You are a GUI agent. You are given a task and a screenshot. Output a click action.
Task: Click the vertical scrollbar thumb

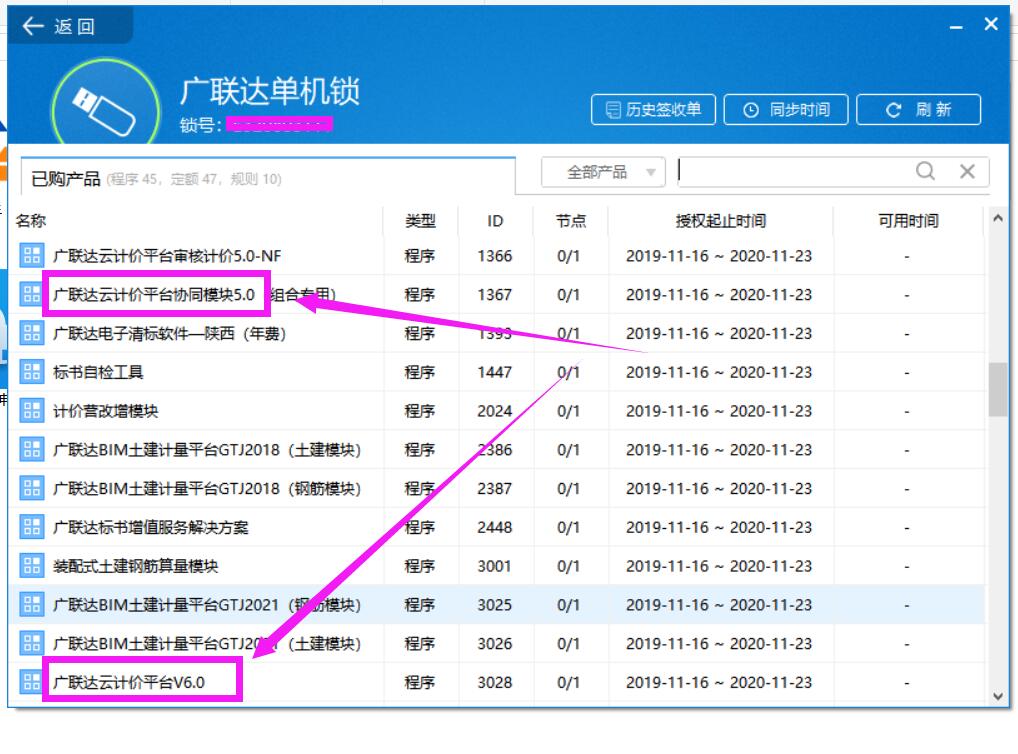(x=998, y=390)
